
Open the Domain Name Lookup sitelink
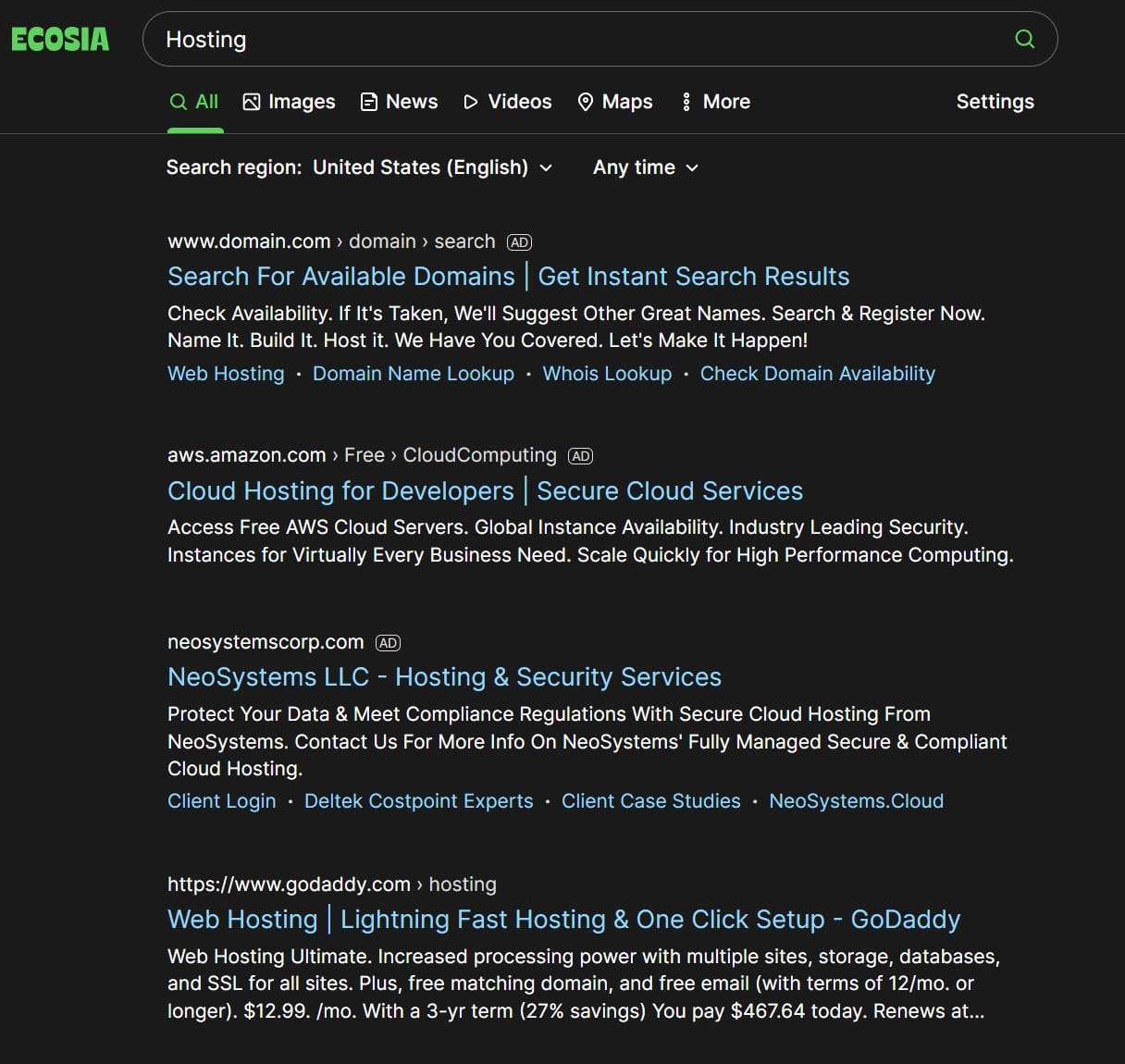(413, 374)
